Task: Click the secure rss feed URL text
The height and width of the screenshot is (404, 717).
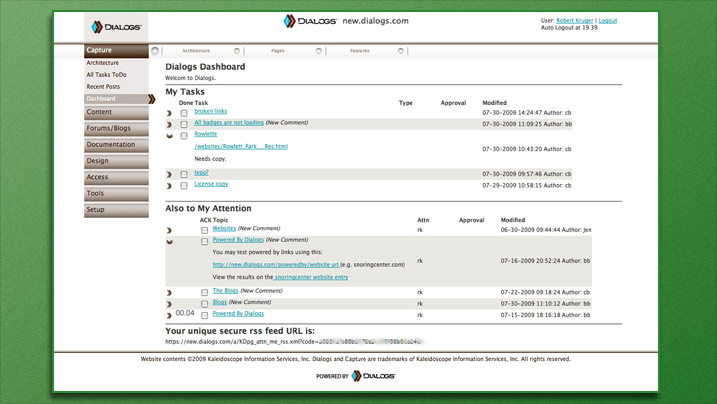Action: (x=294, y=341)
